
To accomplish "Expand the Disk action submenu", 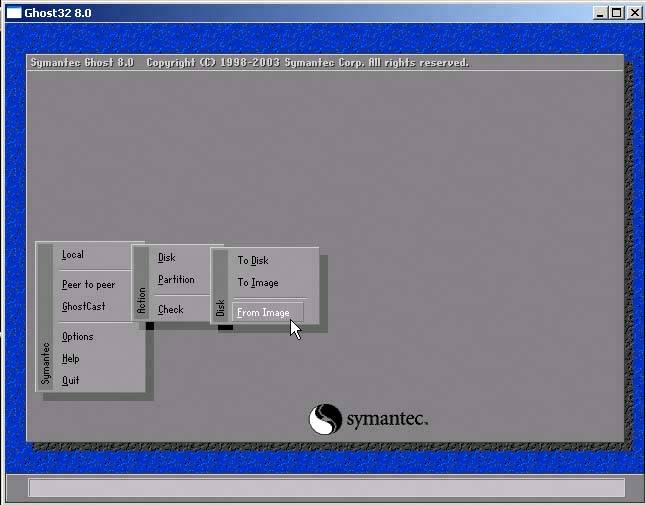I will click(166, 258).
